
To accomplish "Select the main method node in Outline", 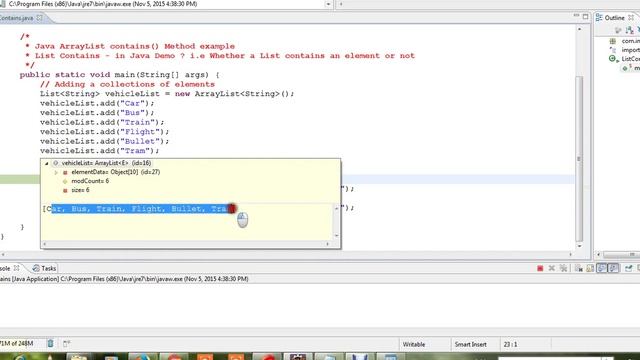I will (631, 68).
